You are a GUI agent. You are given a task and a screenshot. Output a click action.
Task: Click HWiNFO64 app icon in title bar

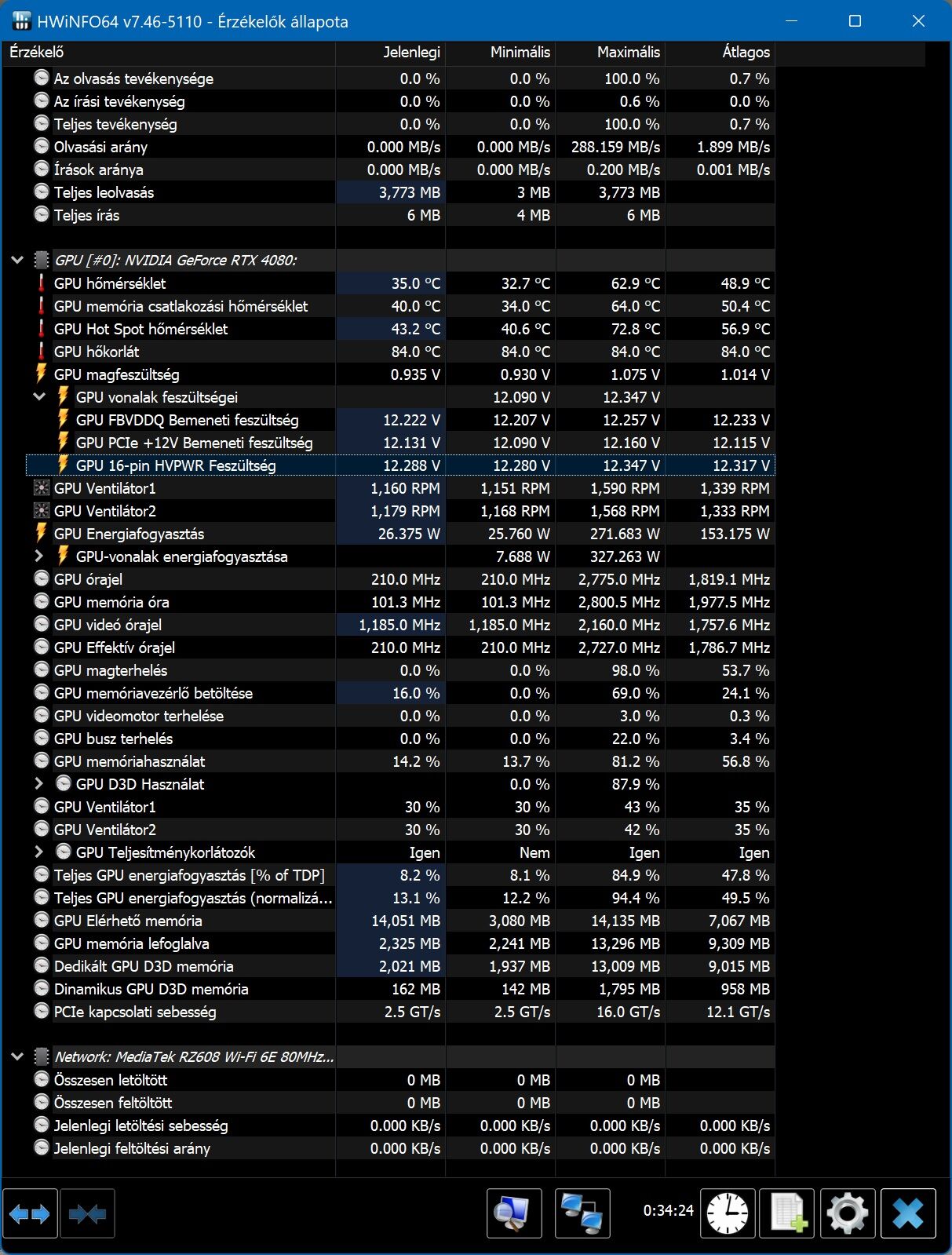click(22, 21)
